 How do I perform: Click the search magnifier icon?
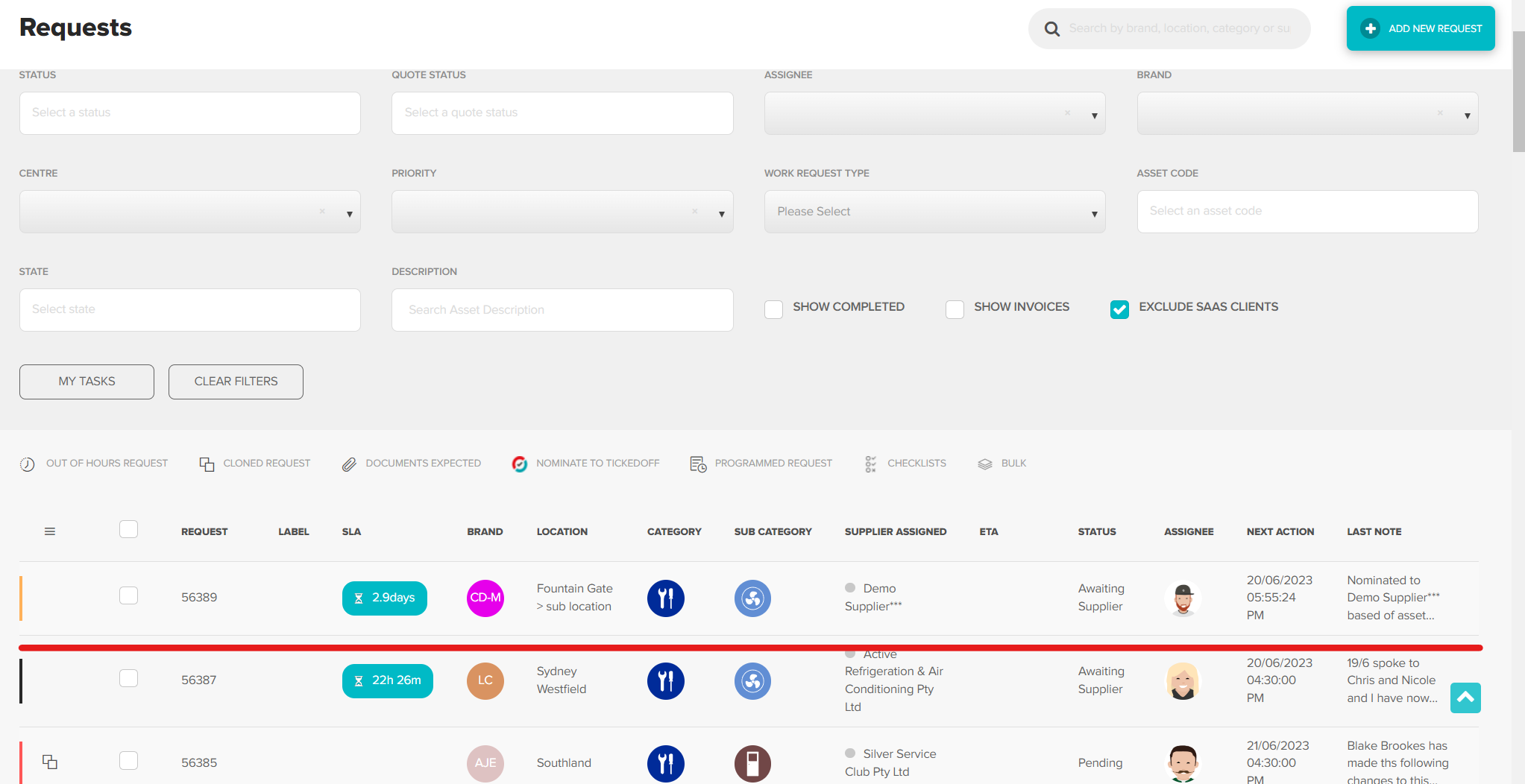(x=1051, y=29)
